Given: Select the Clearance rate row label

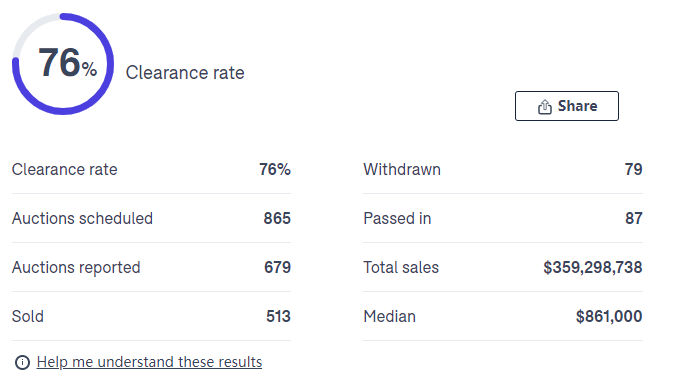Looking at the screenshot, I should (x=65, y=169).
